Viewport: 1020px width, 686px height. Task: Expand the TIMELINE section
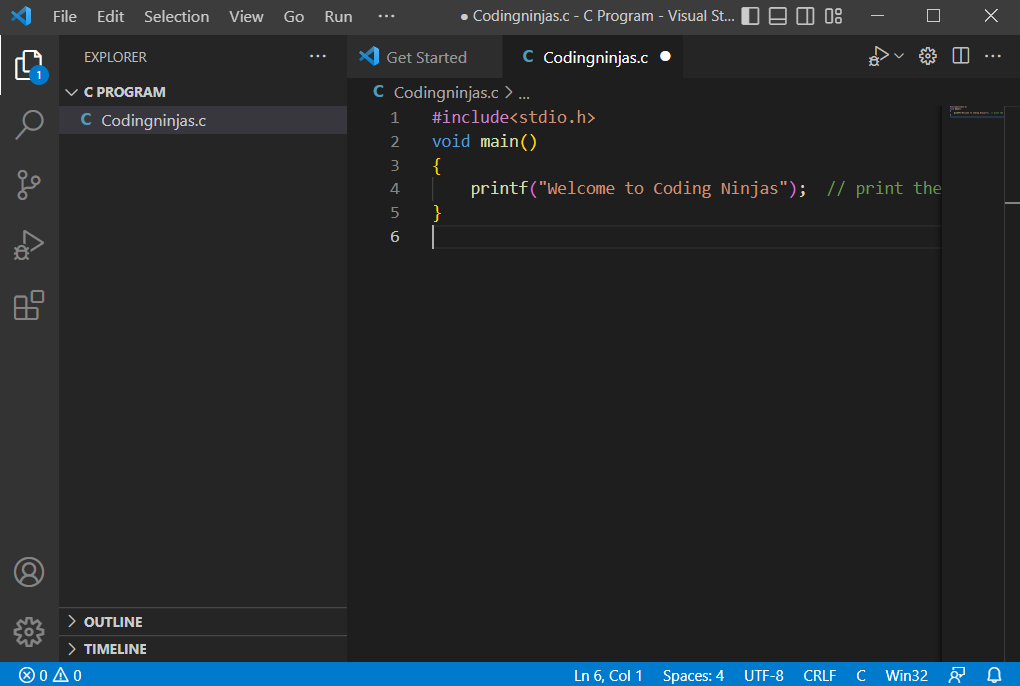[x=114, y=649]
